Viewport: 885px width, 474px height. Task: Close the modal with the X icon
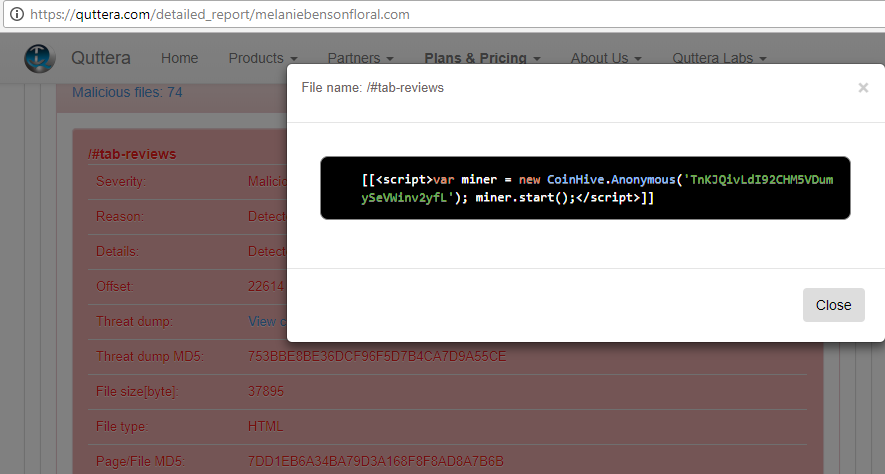[863, 87]
